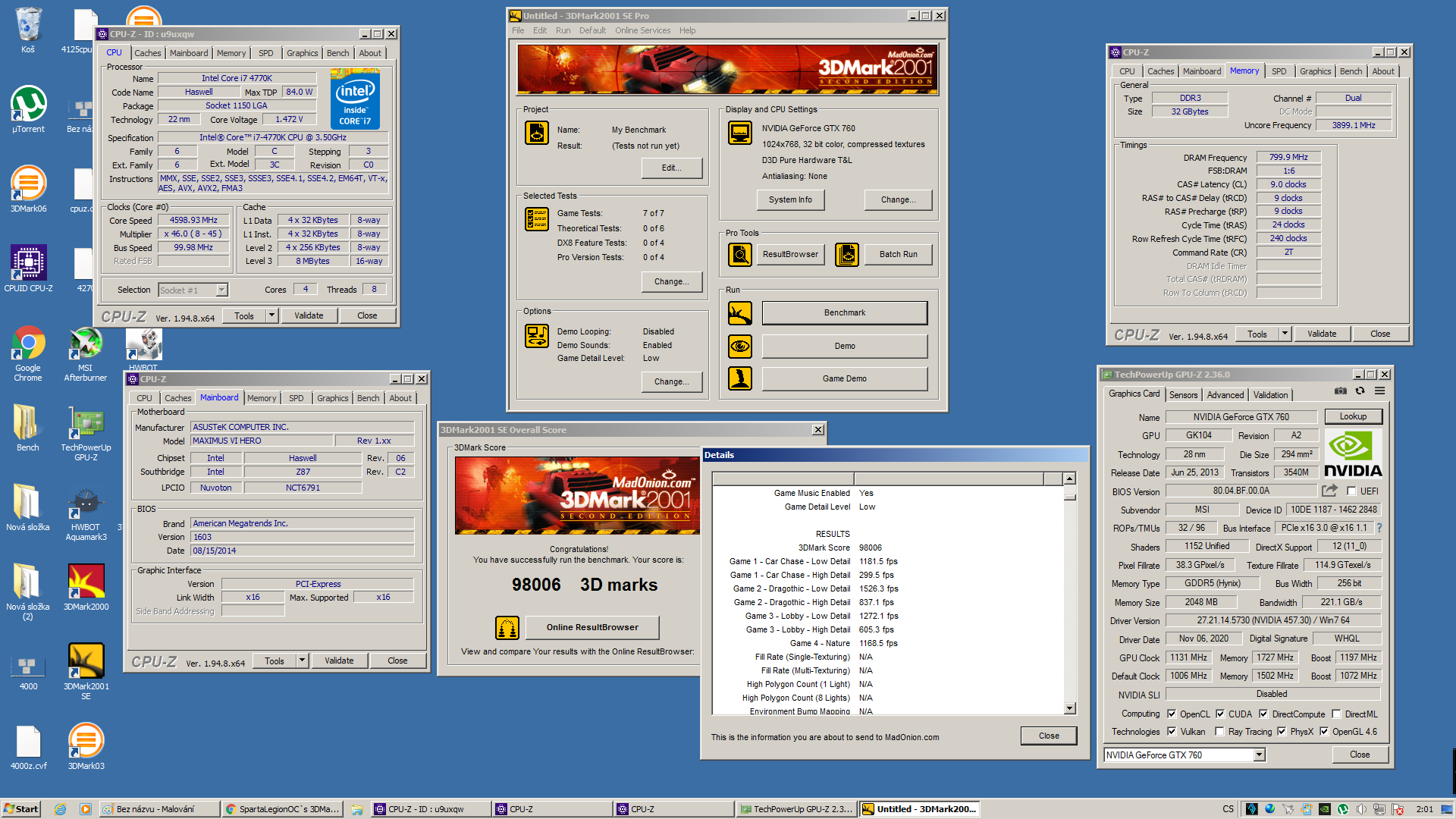Expand Tools dropdown arrow in CPU-Z Mainboard window
This screenshot has height=819, width=1456.
[x=302, y=661]
